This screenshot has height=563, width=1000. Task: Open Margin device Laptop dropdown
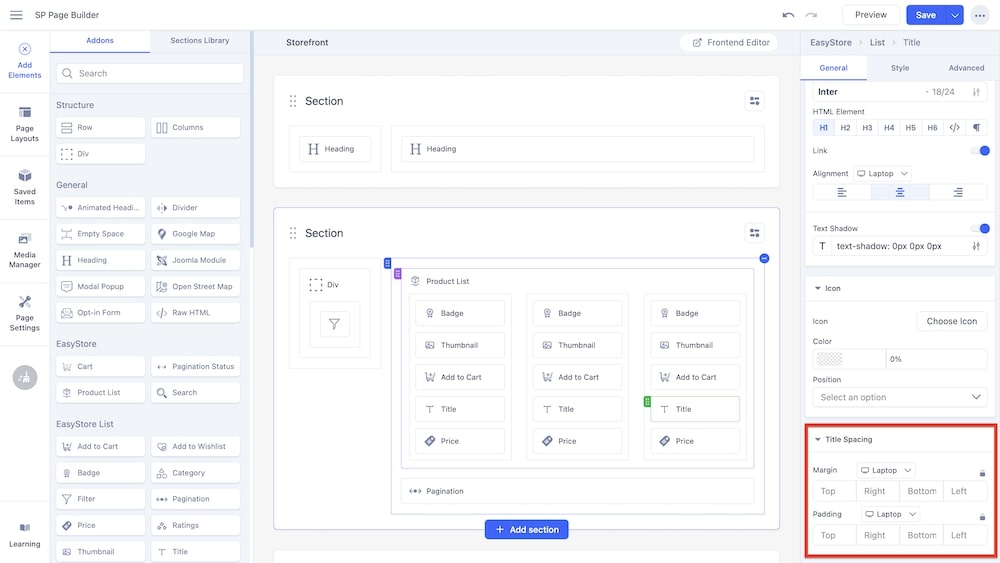coord(885,470)
